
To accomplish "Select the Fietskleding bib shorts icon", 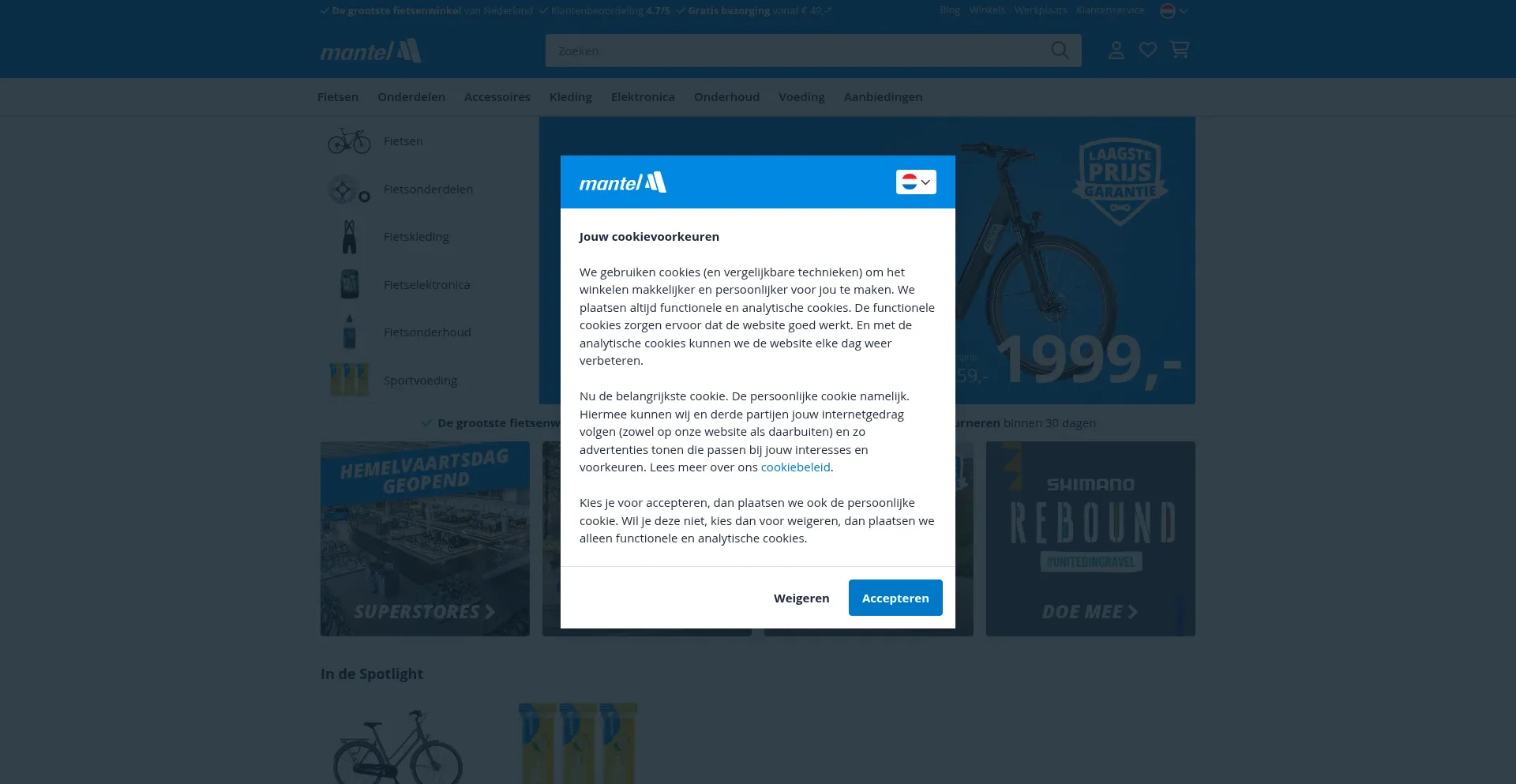I will [349, 237].
